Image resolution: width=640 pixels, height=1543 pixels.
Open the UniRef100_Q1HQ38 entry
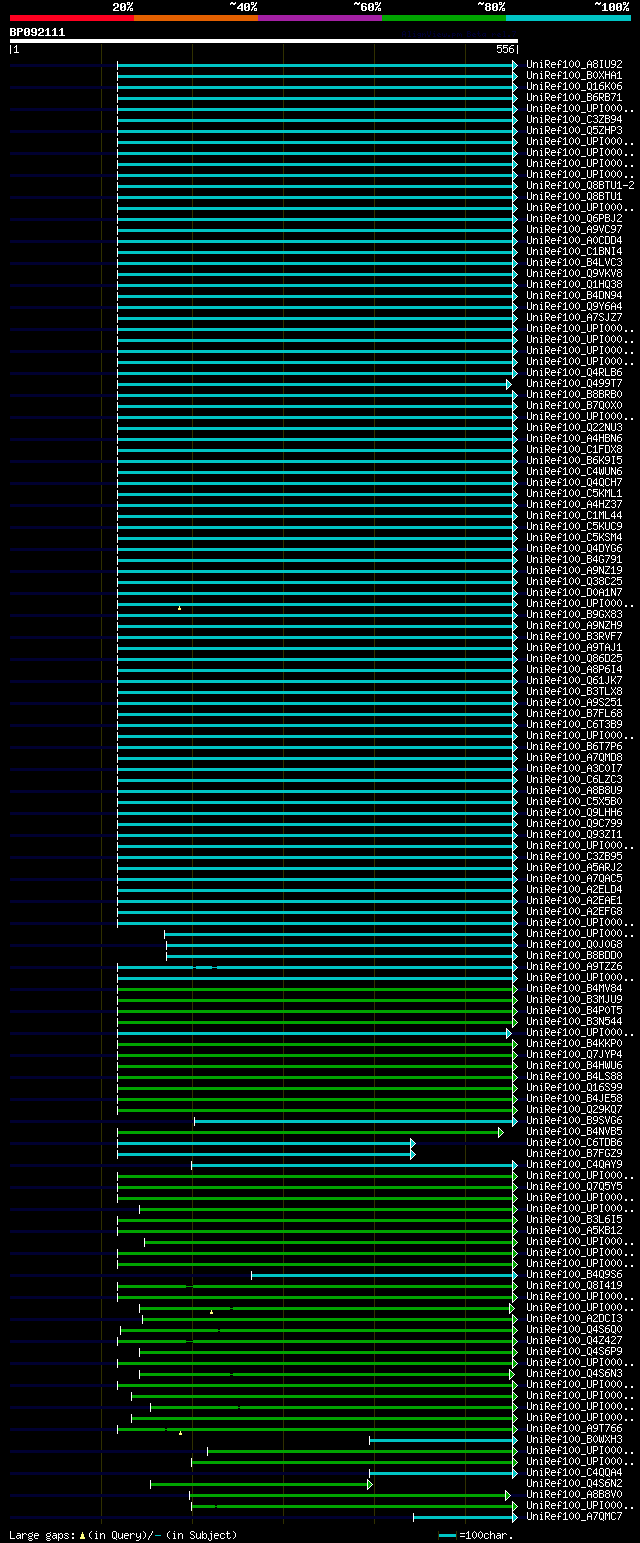pos(574,285)
